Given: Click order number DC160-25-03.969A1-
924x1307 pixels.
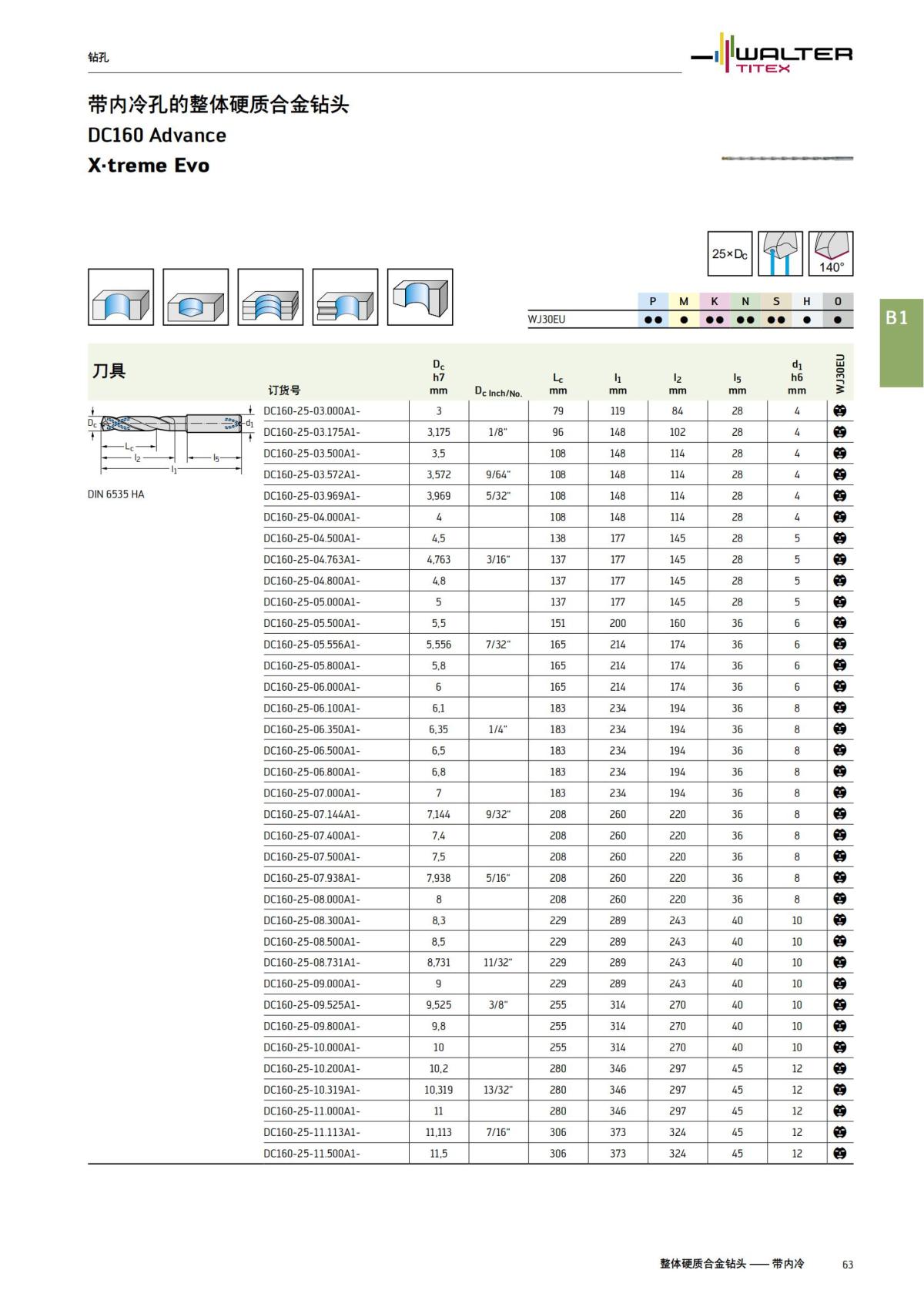Looking at the screenshot, I should 312,496.
